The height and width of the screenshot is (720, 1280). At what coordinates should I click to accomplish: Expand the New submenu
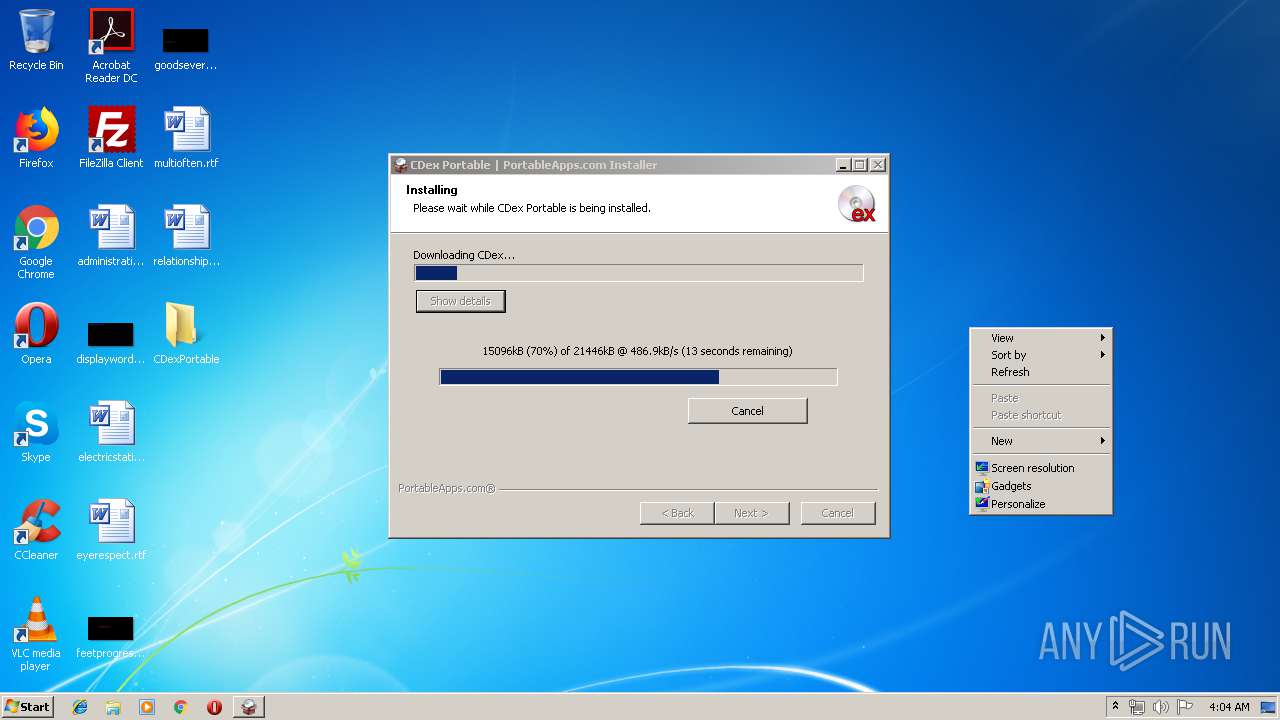tap(1041, 441)
